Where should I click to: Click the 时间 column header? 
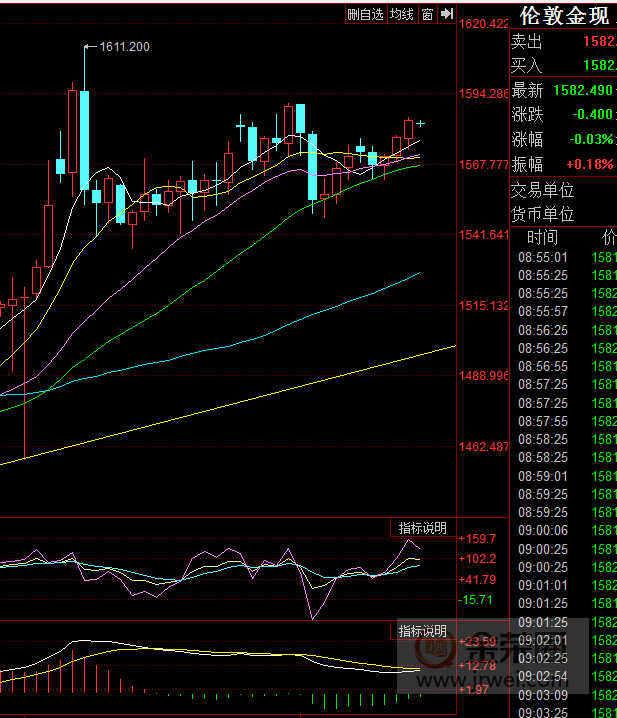coord(542,238)
